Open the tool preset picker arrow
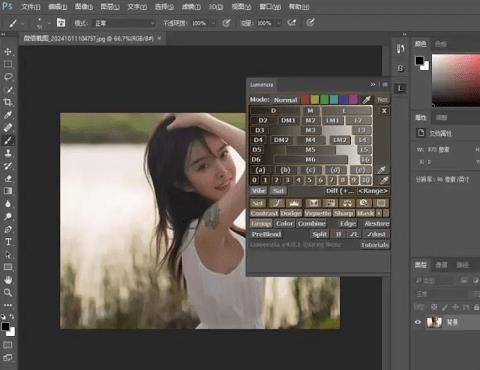 pyautogui.click(x=23, y=23)
